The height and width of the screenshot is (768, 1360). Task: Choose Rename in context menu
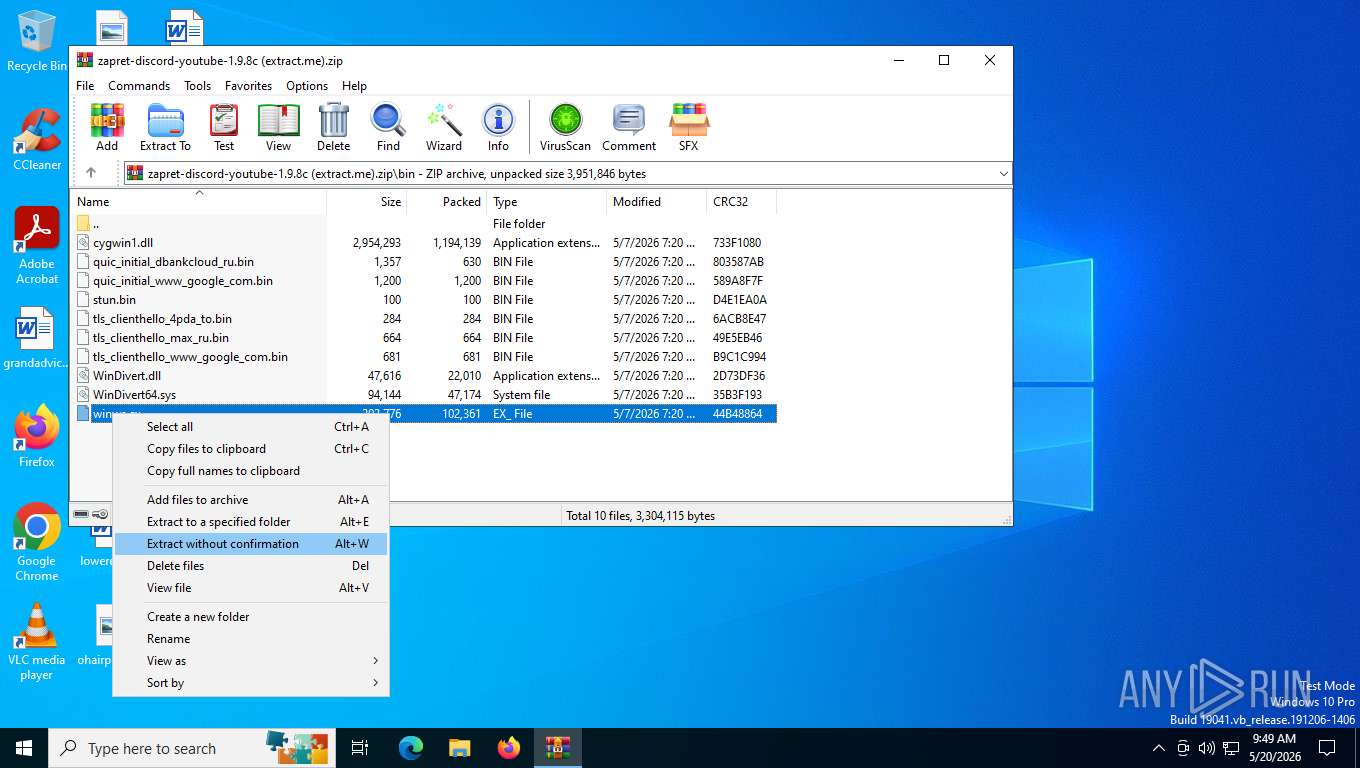tap(251, 639)
